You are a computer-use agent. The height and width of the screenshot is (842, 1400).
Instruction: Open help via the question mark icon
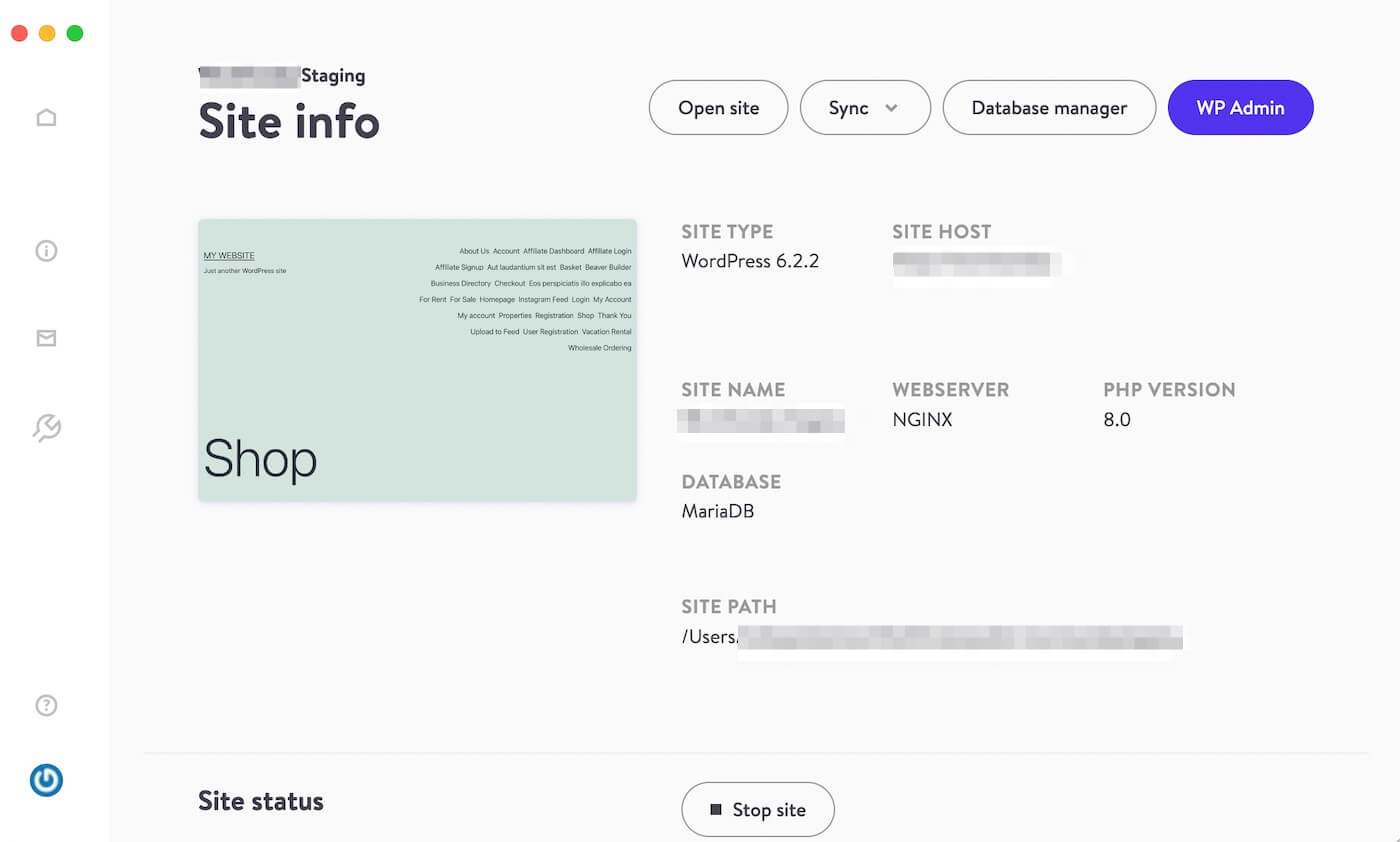pyautogui.click(x=45, y=705)
